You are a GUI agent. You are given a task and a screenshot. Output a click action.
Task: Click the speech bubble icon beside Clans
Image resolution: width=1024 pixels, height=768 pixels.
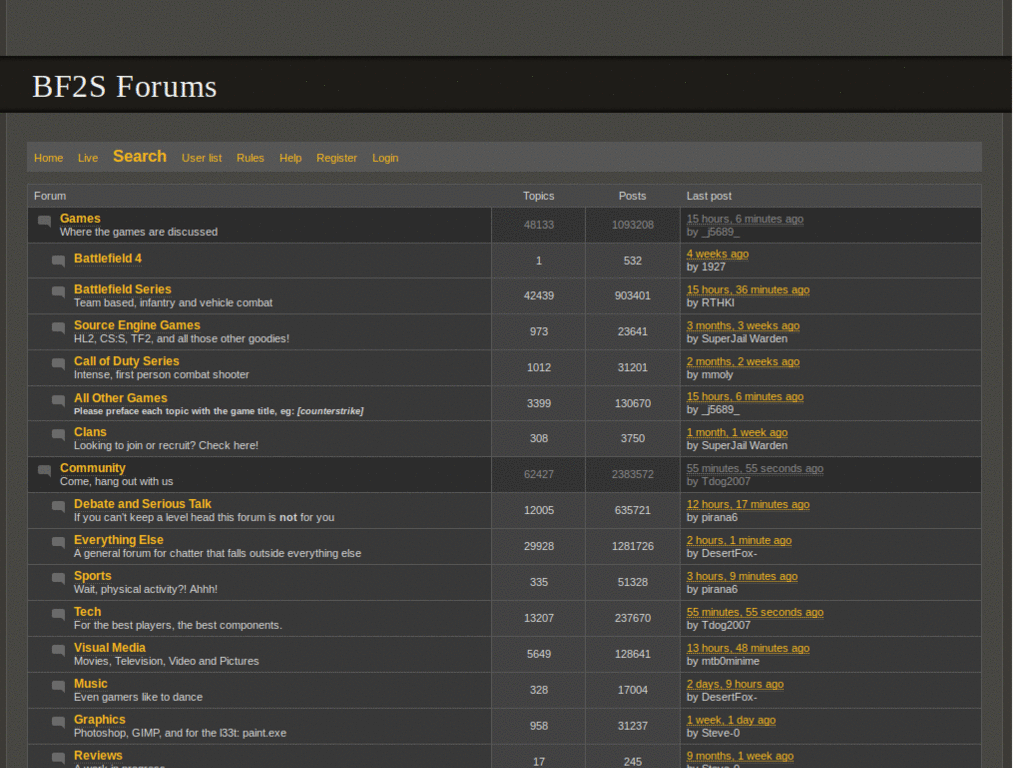pos(59,436)
